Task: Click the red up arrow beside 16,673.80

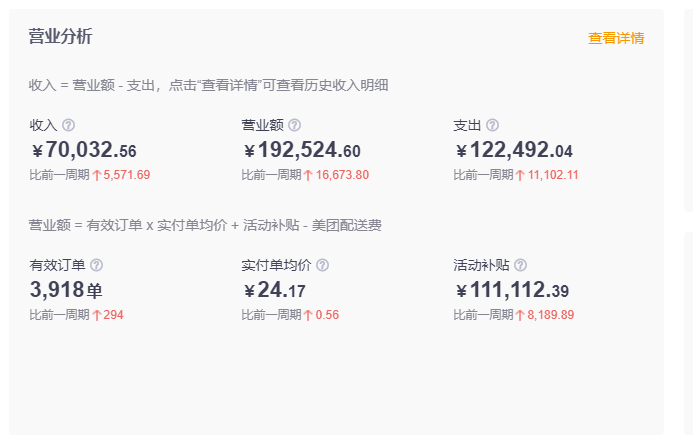Action: coord(308,175)
